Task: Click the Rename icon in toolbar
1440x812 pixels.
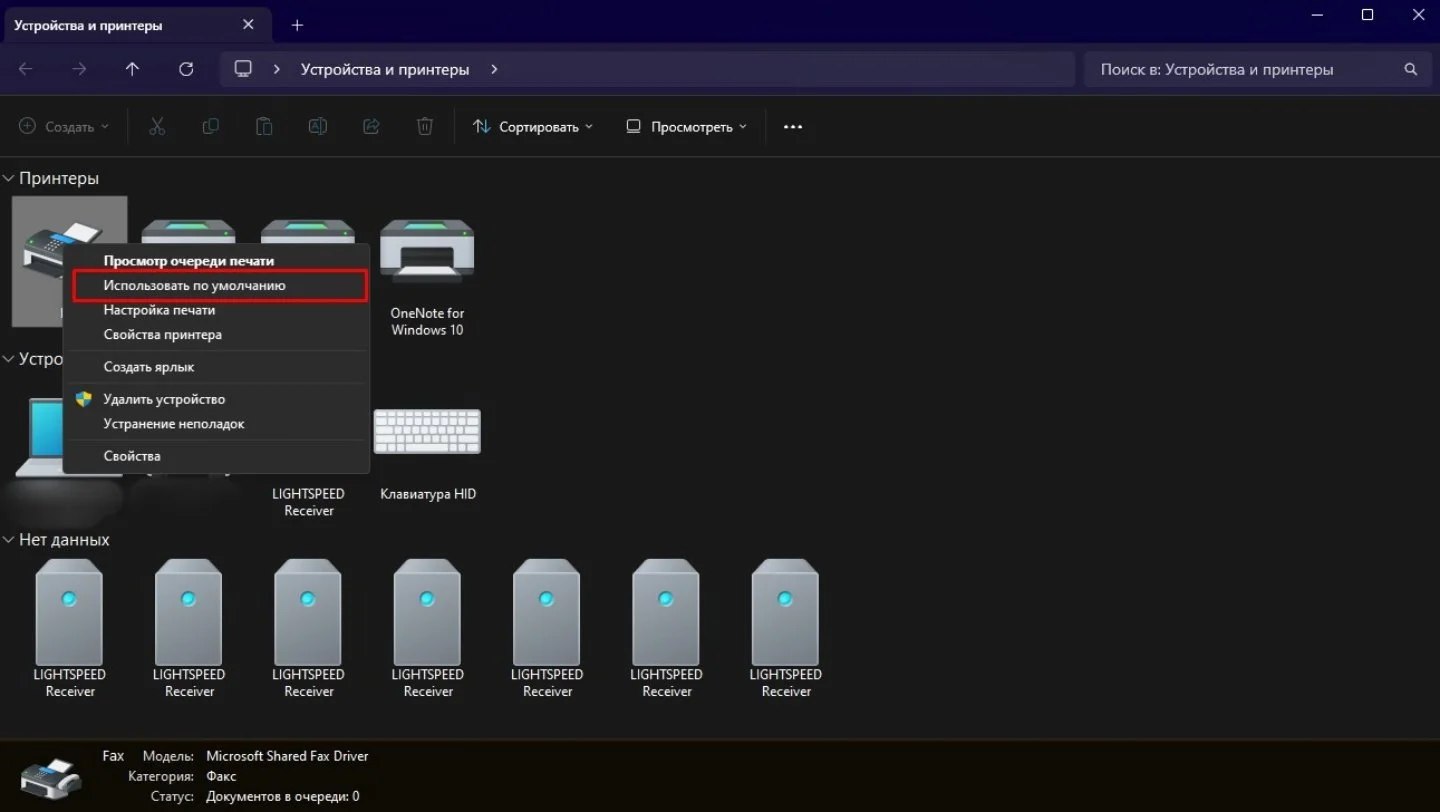Action: pyautogui.click(x=317, y=127)
